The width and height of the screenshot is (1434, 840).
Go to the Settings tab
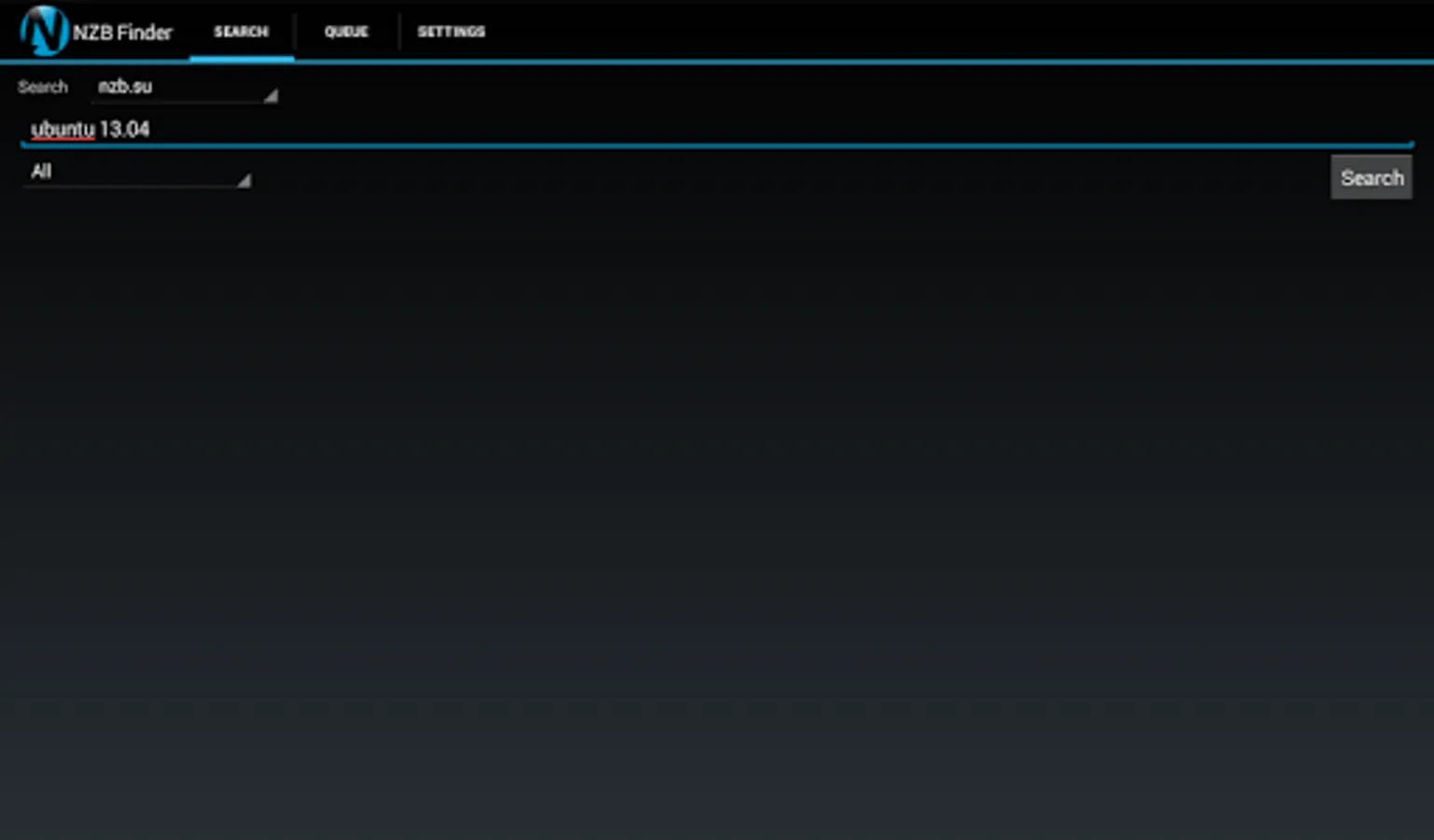pyautogui.click(x=451, y=32)
